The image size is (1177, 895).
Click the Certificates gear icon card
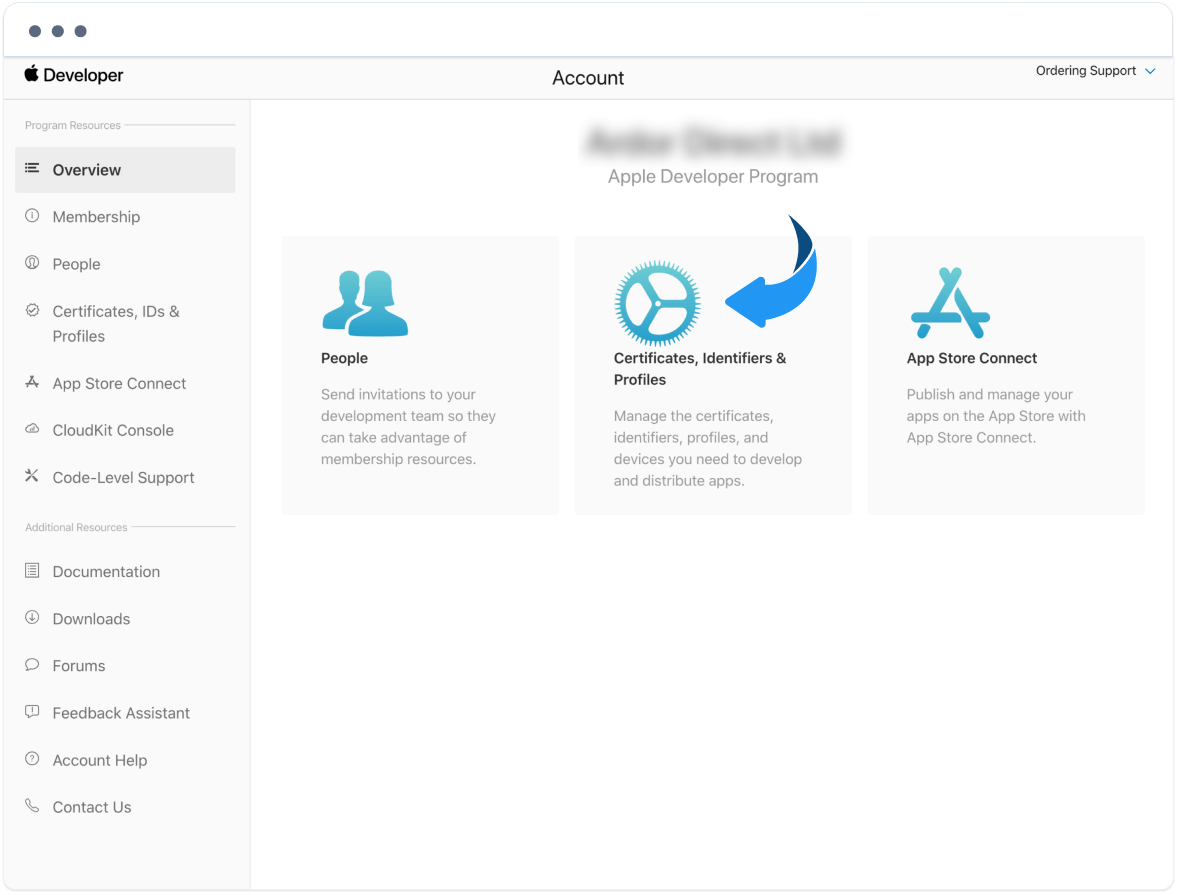(658, 303)
